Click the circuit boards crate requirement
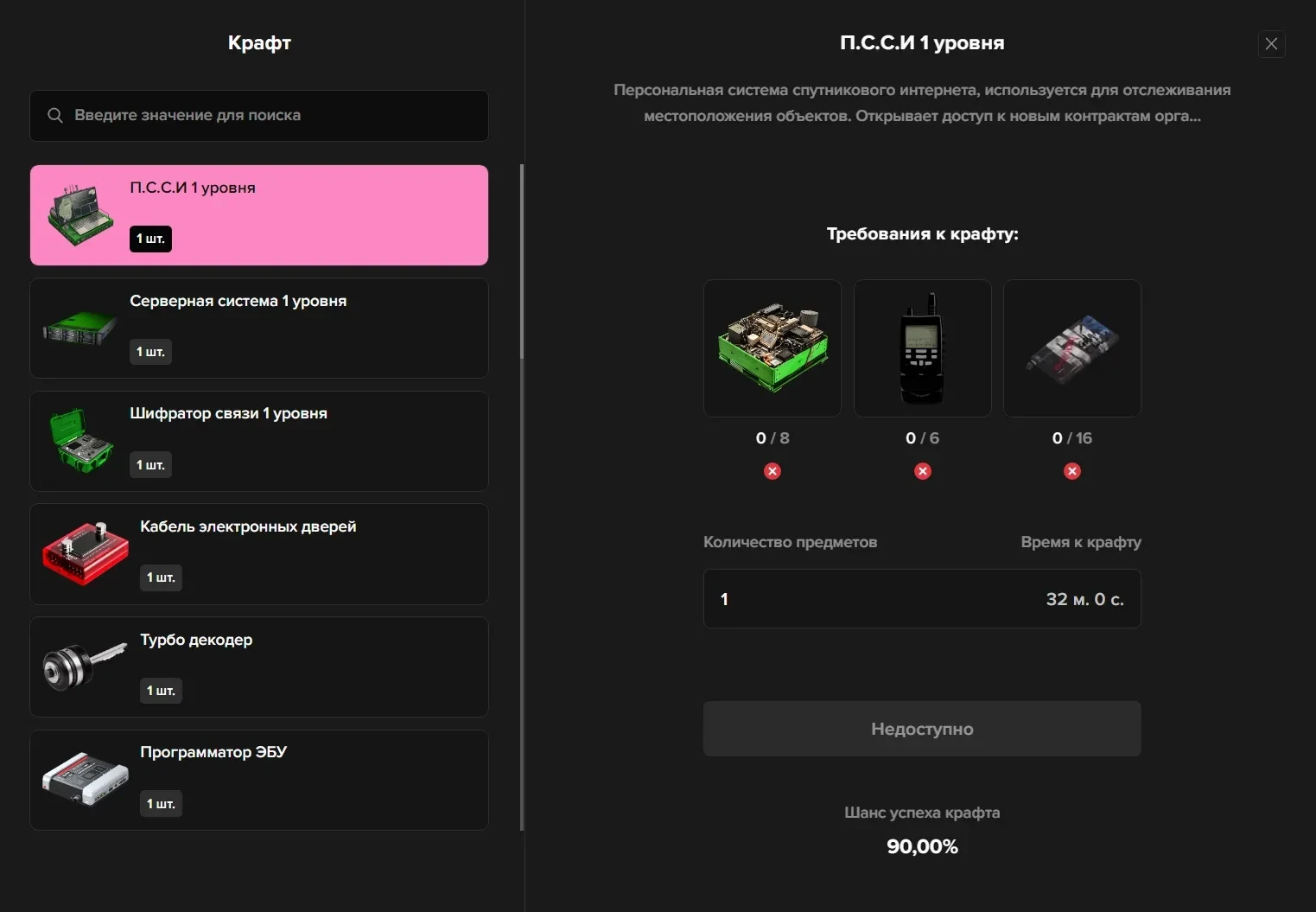Image resolution: width=1316 pixels, height=912 pixels. 772,348
